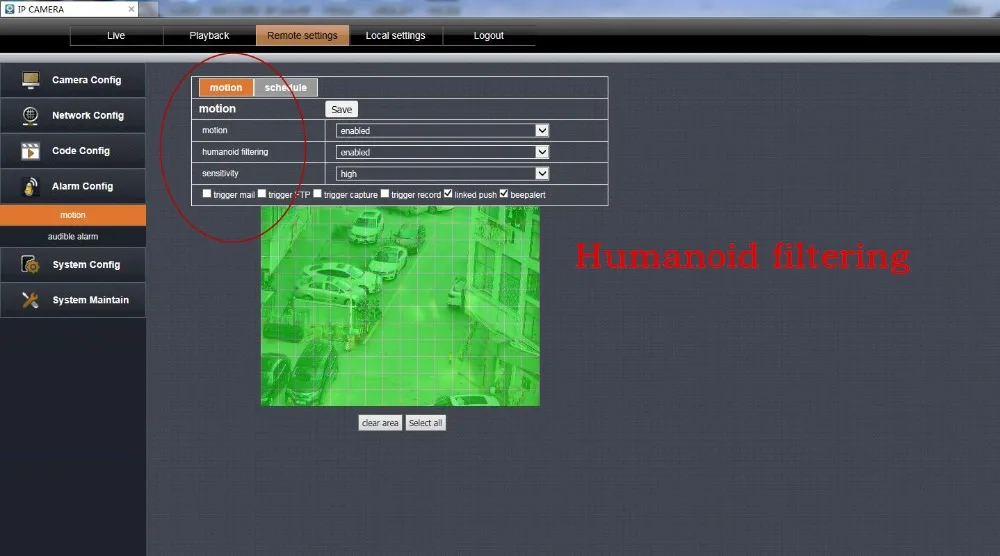Enable the trigger capture checkbox
The image size is (1000, 556).
[x=317, y=194]
